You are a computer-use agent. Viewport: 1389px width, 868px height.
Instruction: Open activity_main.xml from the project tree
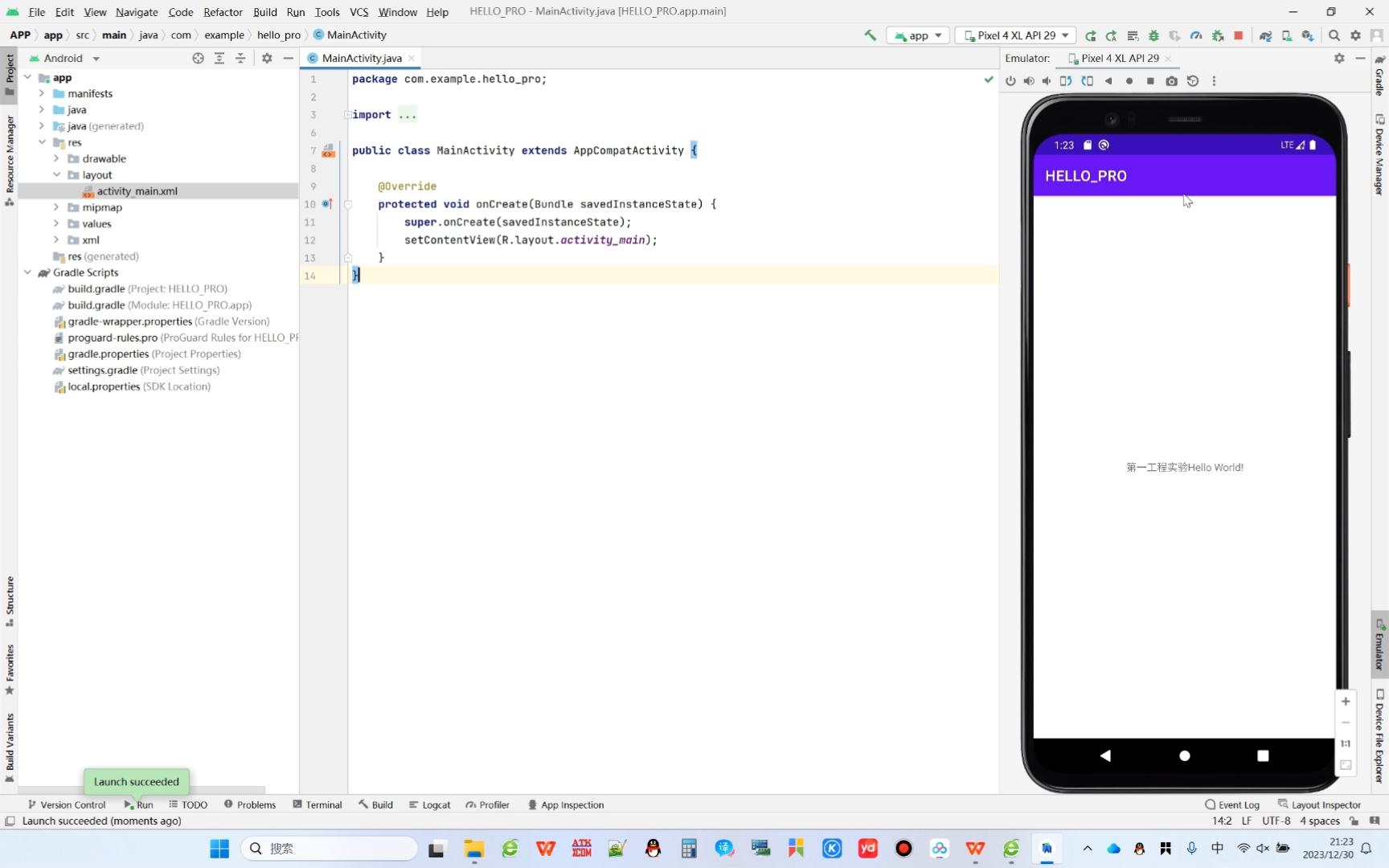(x=137, y=191)
